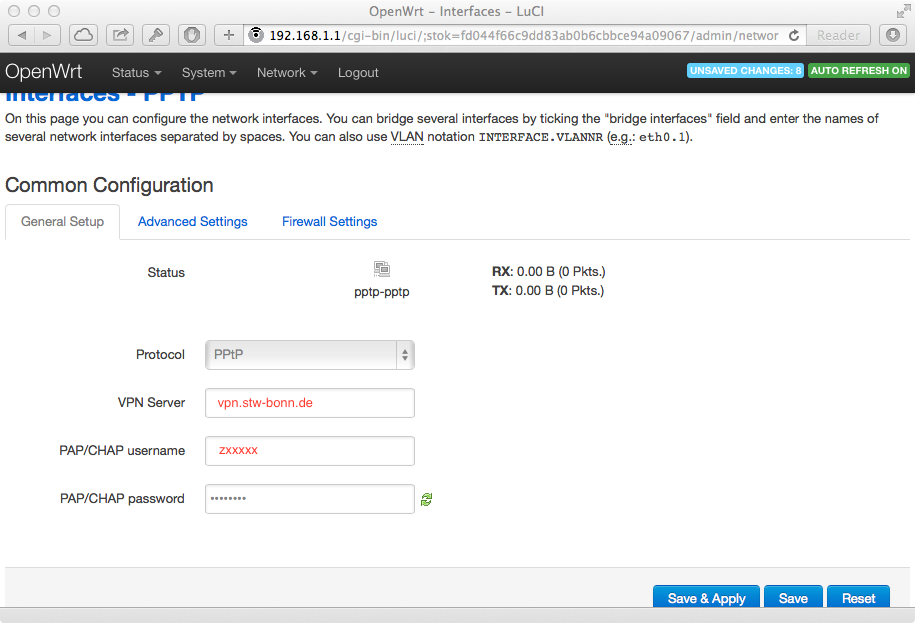Click the e.g. abbreviation text
Image resolution: width=915 pixels, height=623 pixels.
[x=621, y=136]
